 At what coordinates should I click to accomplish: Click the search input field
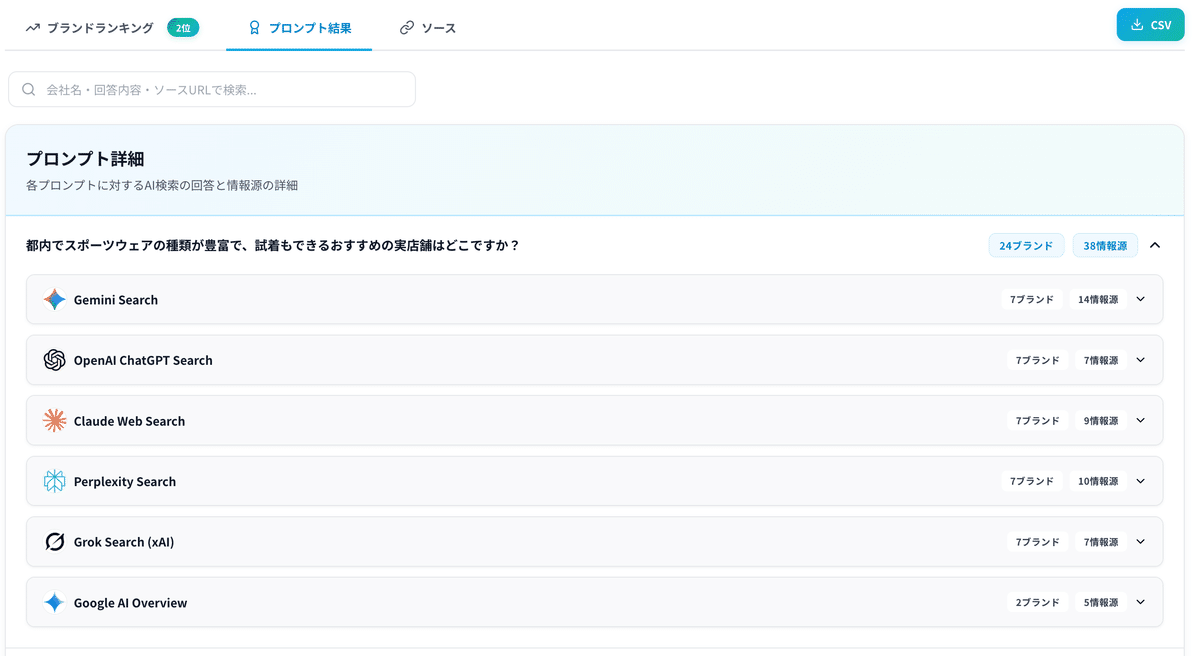pos(212,89)
